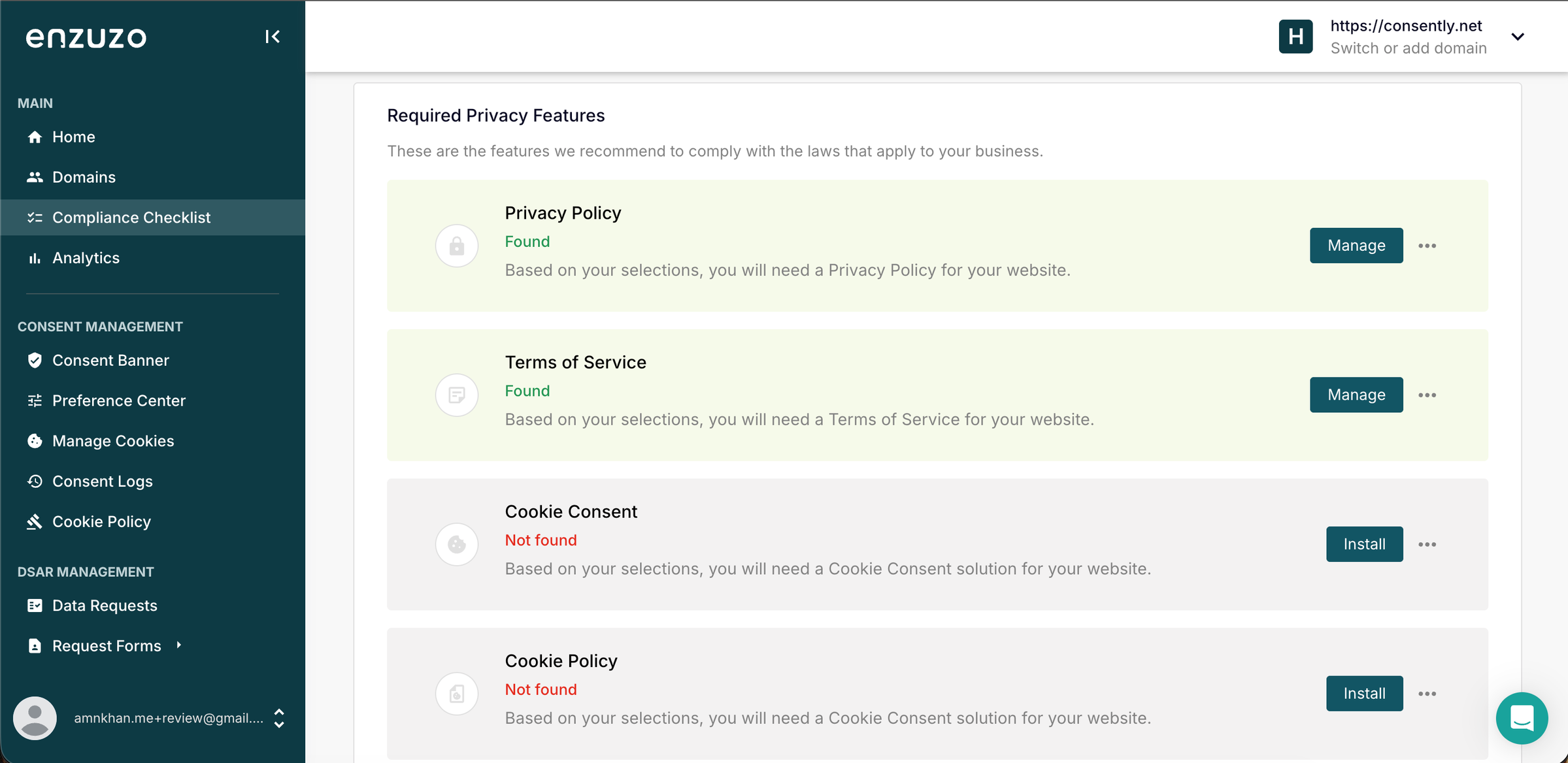Click the Home house icon

(x=35, y=137)
